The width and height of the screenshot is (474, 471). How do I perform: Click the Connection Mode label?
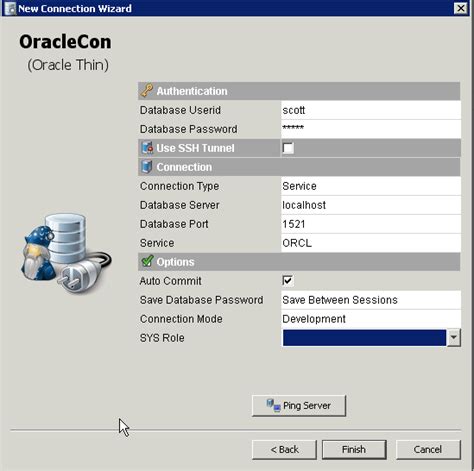[x=181, y=319]
